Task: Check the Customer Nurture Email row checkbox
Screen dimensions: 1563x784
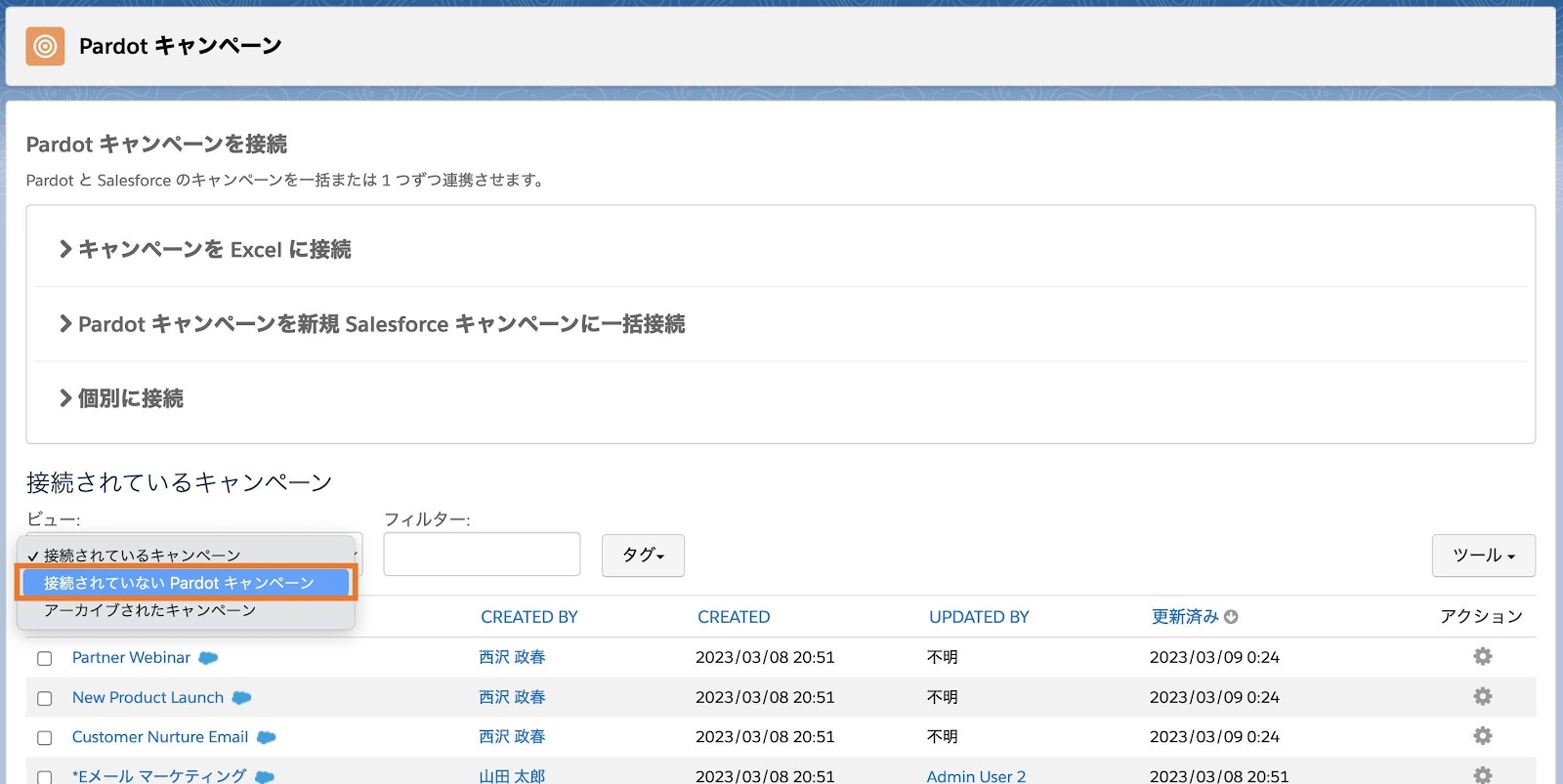Action: click(x=45, y=737)
